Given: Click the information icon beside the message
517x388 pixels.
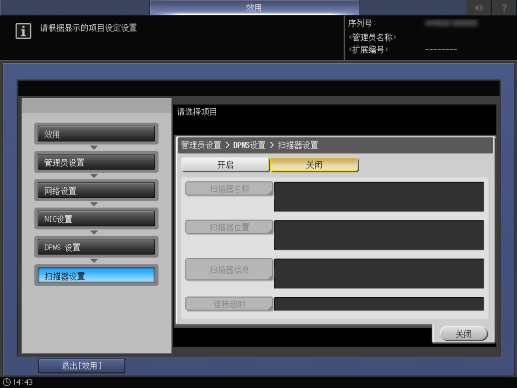Looking at the screenshot, I should [23, 31].
